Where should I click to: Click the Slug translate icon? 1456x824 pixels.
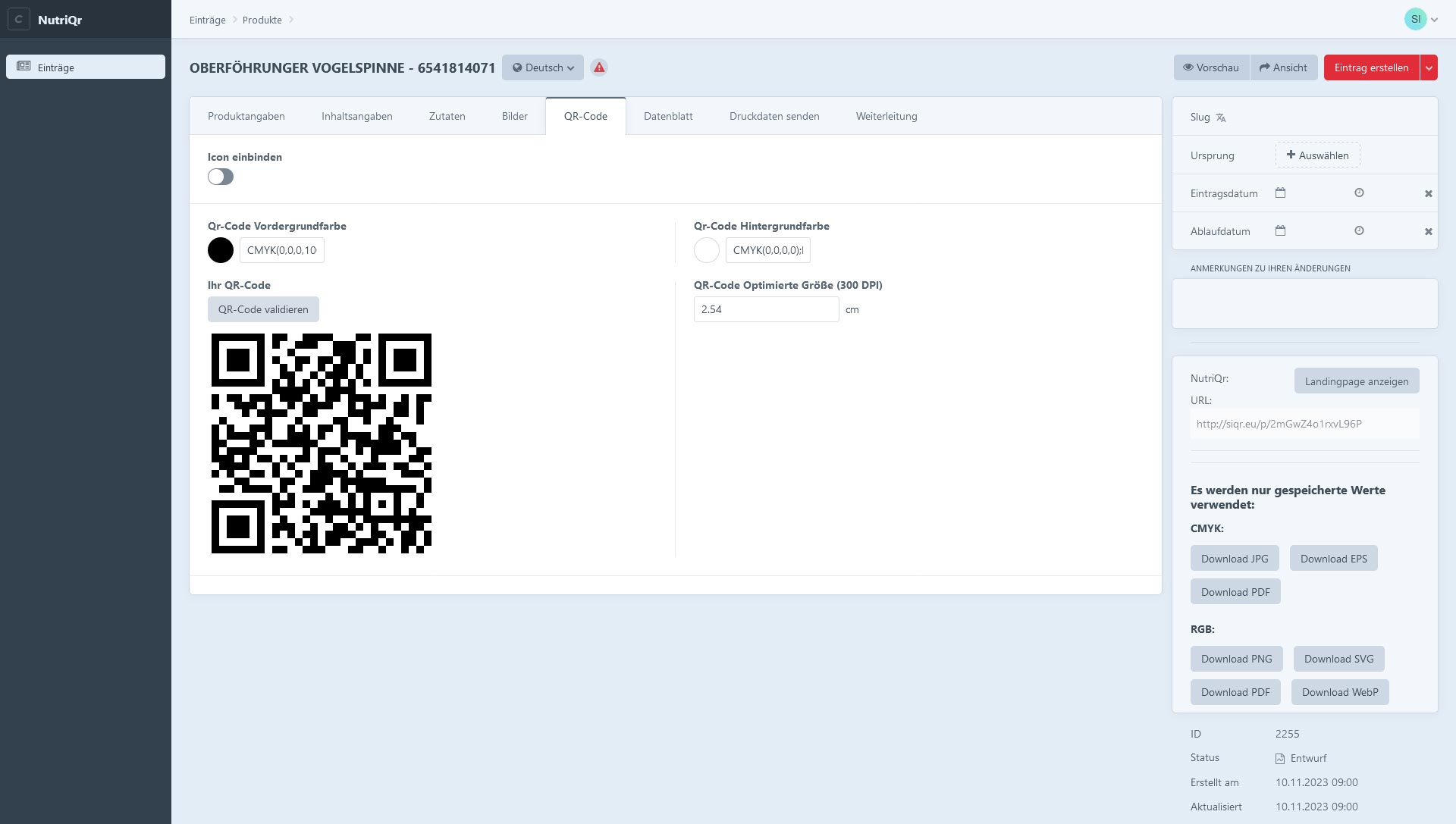pyautogui.click(x=1221, y=117)
